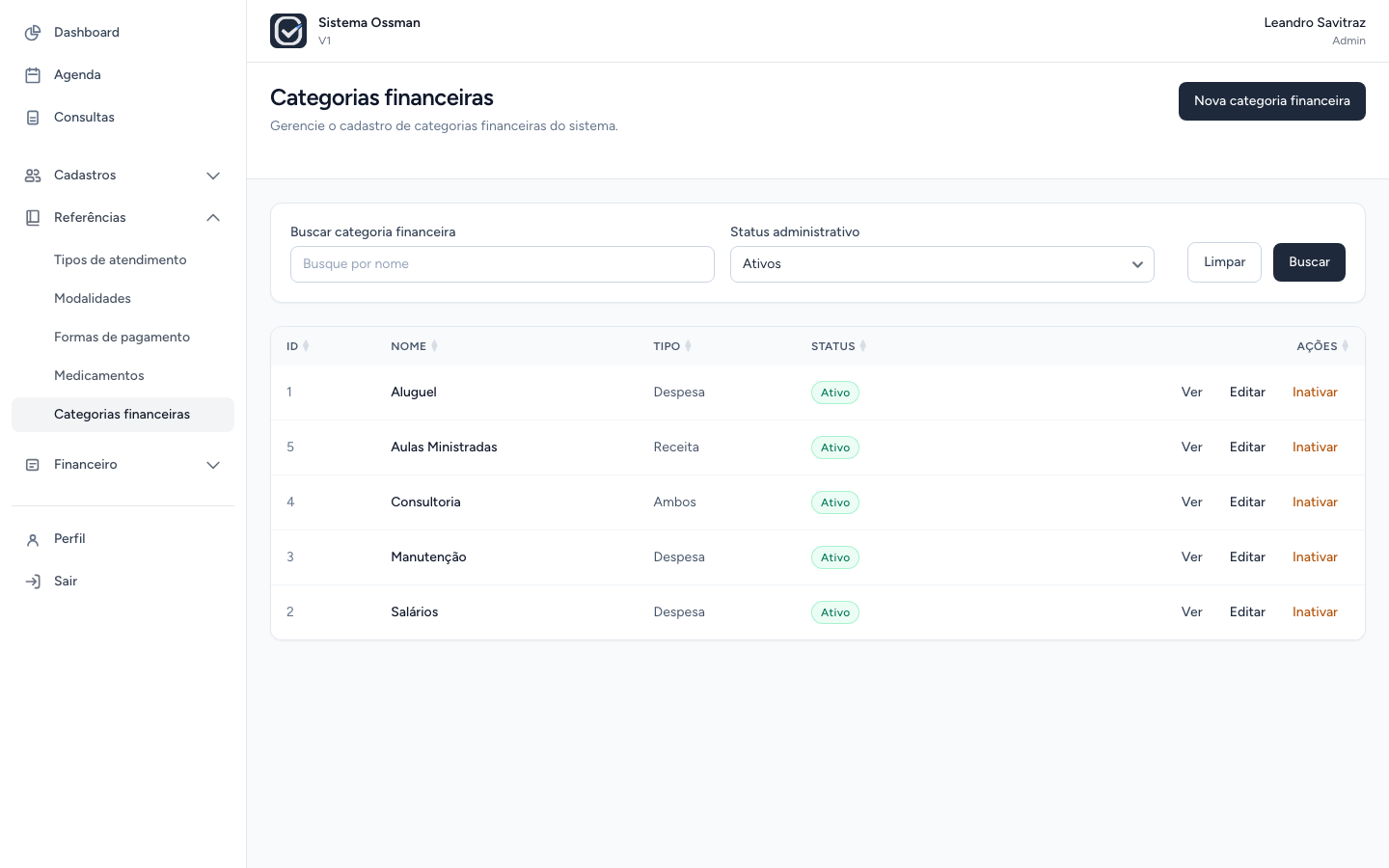Expand the Cadastros menu chevron
The width and height of the screenshot is (1389, 868).
(x=213, y=176)
